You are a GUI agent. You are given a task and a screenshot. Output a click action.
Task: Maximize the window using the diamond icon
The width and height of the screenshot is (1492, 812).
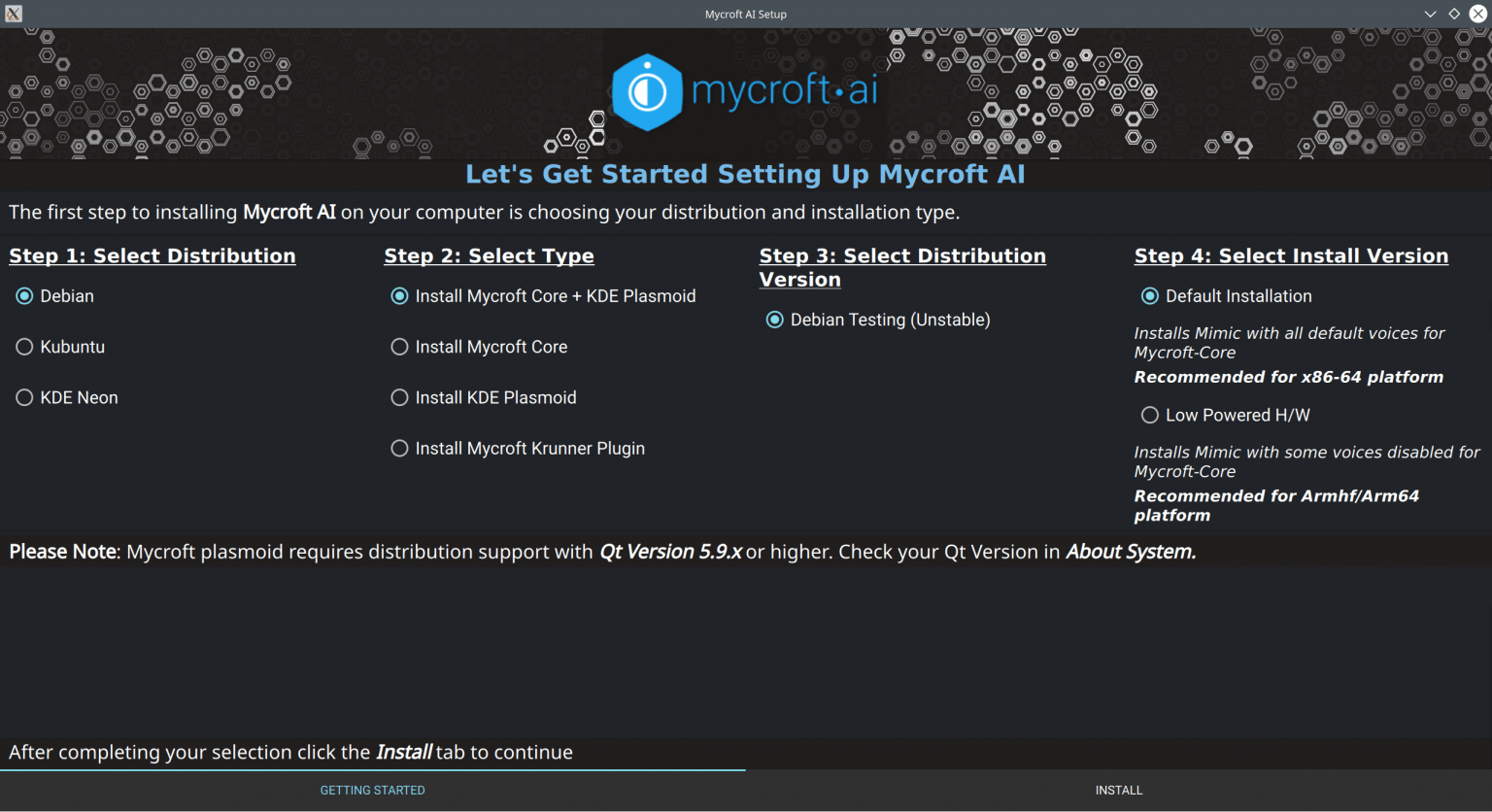(1454, 14)
